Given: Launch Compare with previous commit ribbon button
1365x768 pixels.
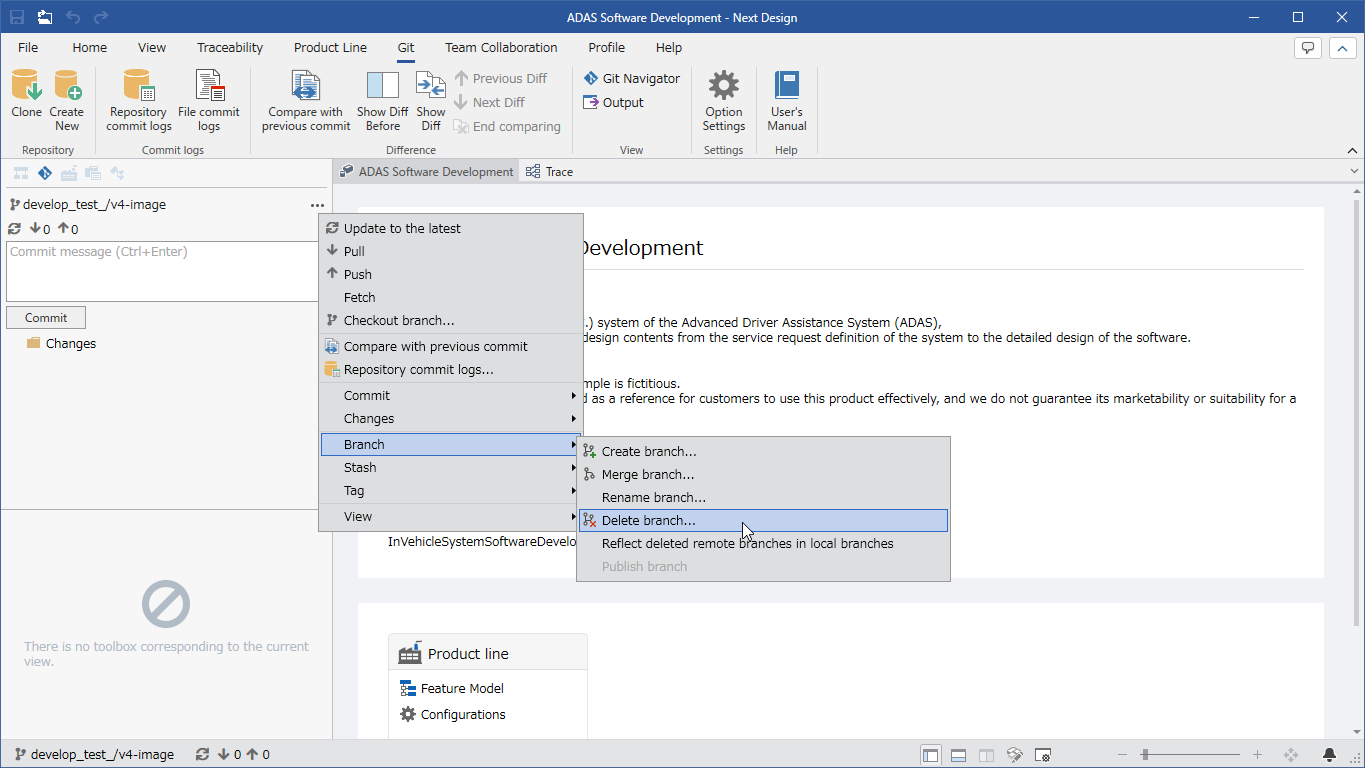Looking at the screenshot, I should 306,100.
